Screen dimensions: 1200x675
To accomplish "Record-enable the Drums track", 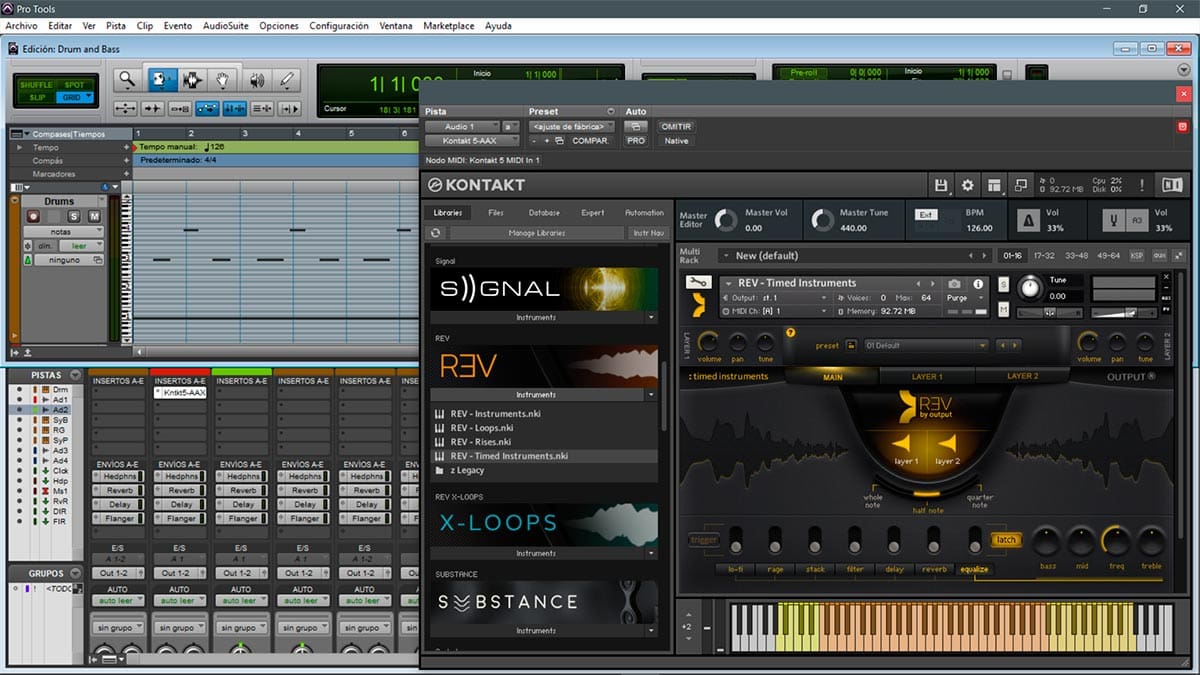I will point(33,217).
